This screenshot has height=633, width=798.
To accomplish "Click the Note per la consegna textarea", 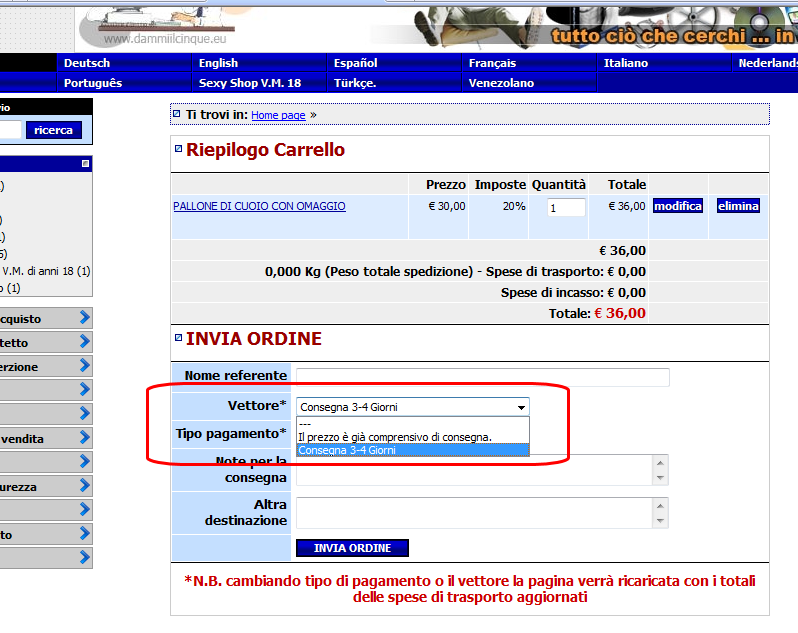I will 482,470.
